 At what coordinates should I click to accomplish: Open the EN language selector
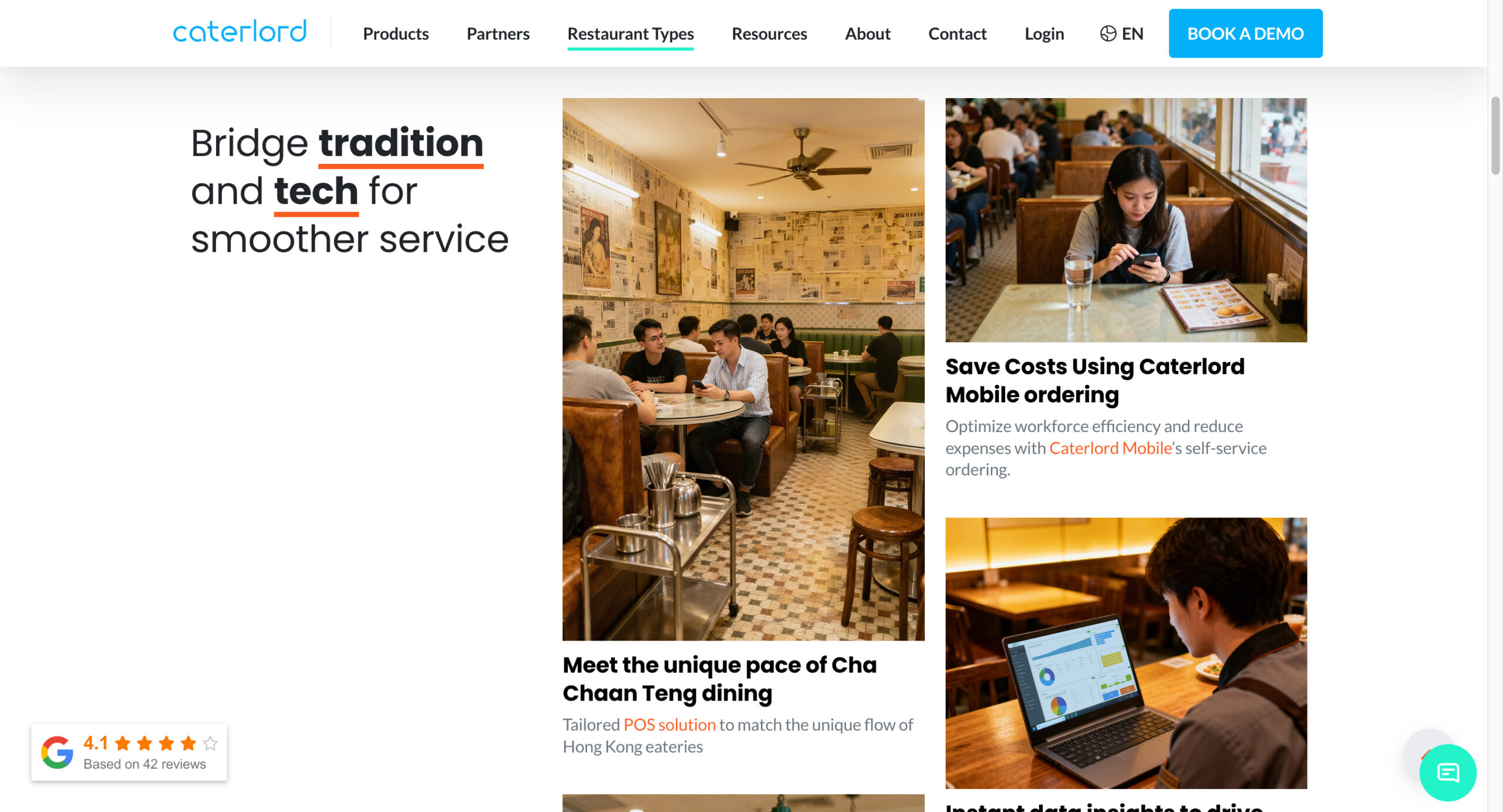pyautogui.click(x=1121, y=33)
